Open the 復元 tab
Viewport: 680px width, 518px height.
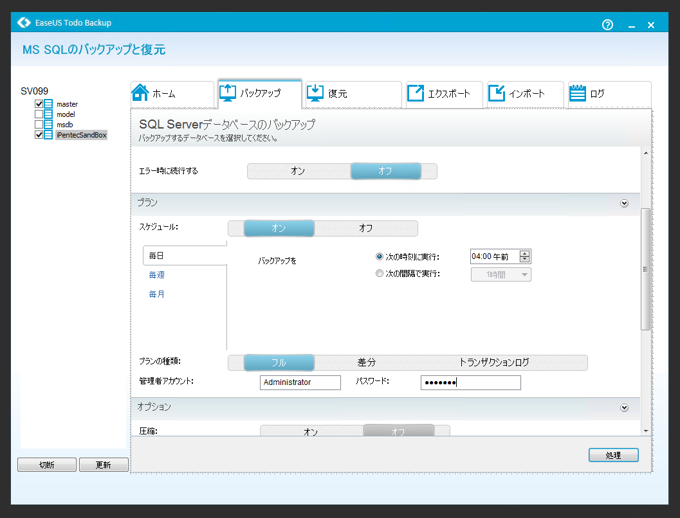coord(353,94)
